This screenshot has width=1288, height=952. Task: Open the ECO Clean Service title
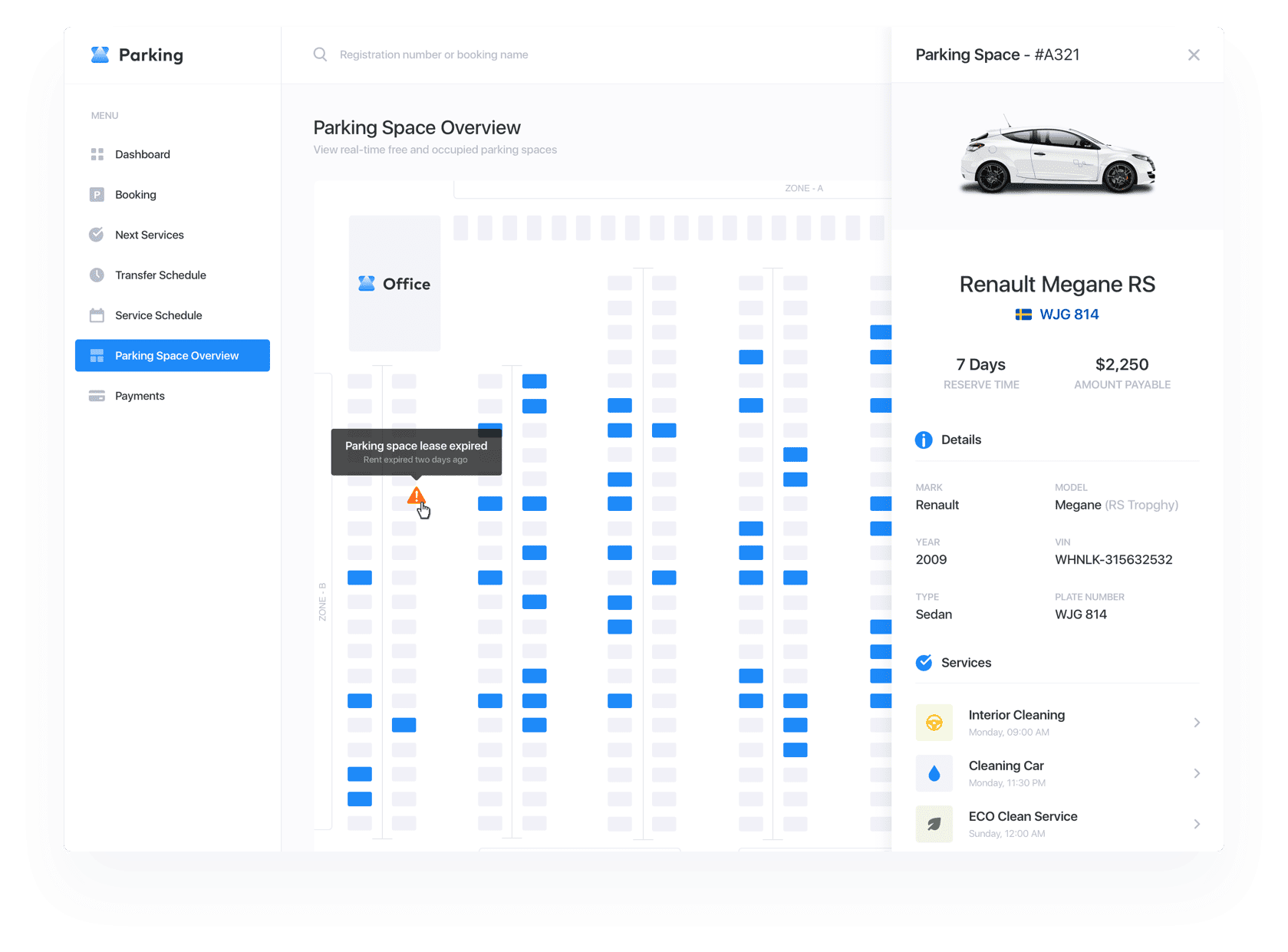(x=1023, y=816)
